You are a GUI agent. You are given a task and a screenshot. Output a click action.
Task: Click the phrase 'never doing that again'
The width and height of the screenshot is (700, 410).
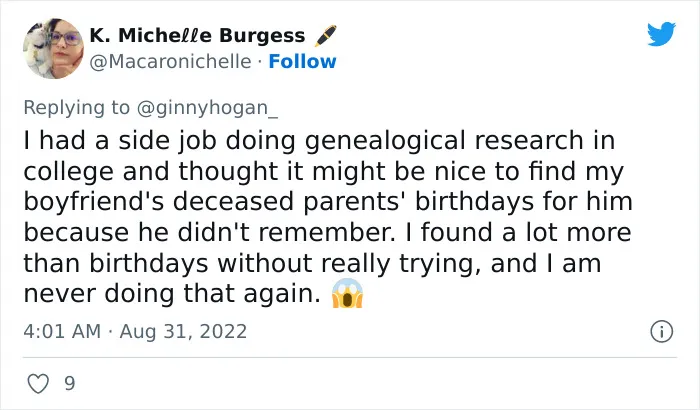coord(172,294)
